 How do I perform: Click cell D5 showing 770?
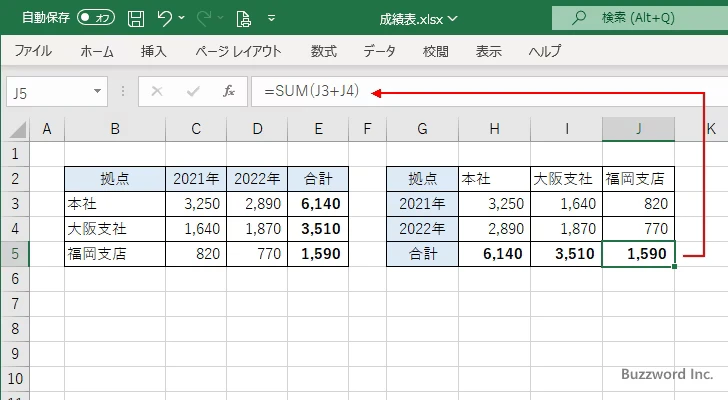click(257, 254)
